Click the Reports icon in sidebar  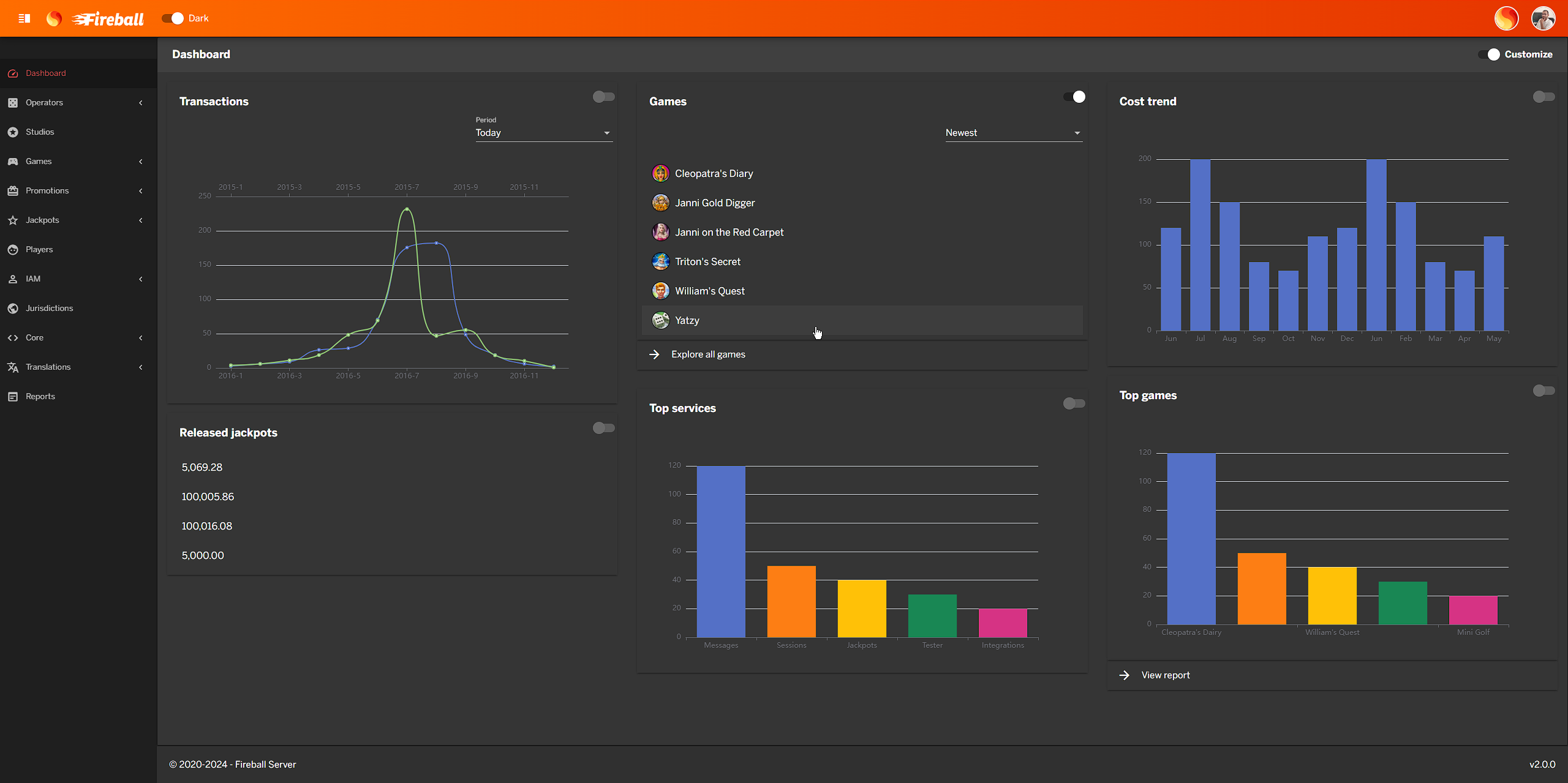(x=13, y=397)
